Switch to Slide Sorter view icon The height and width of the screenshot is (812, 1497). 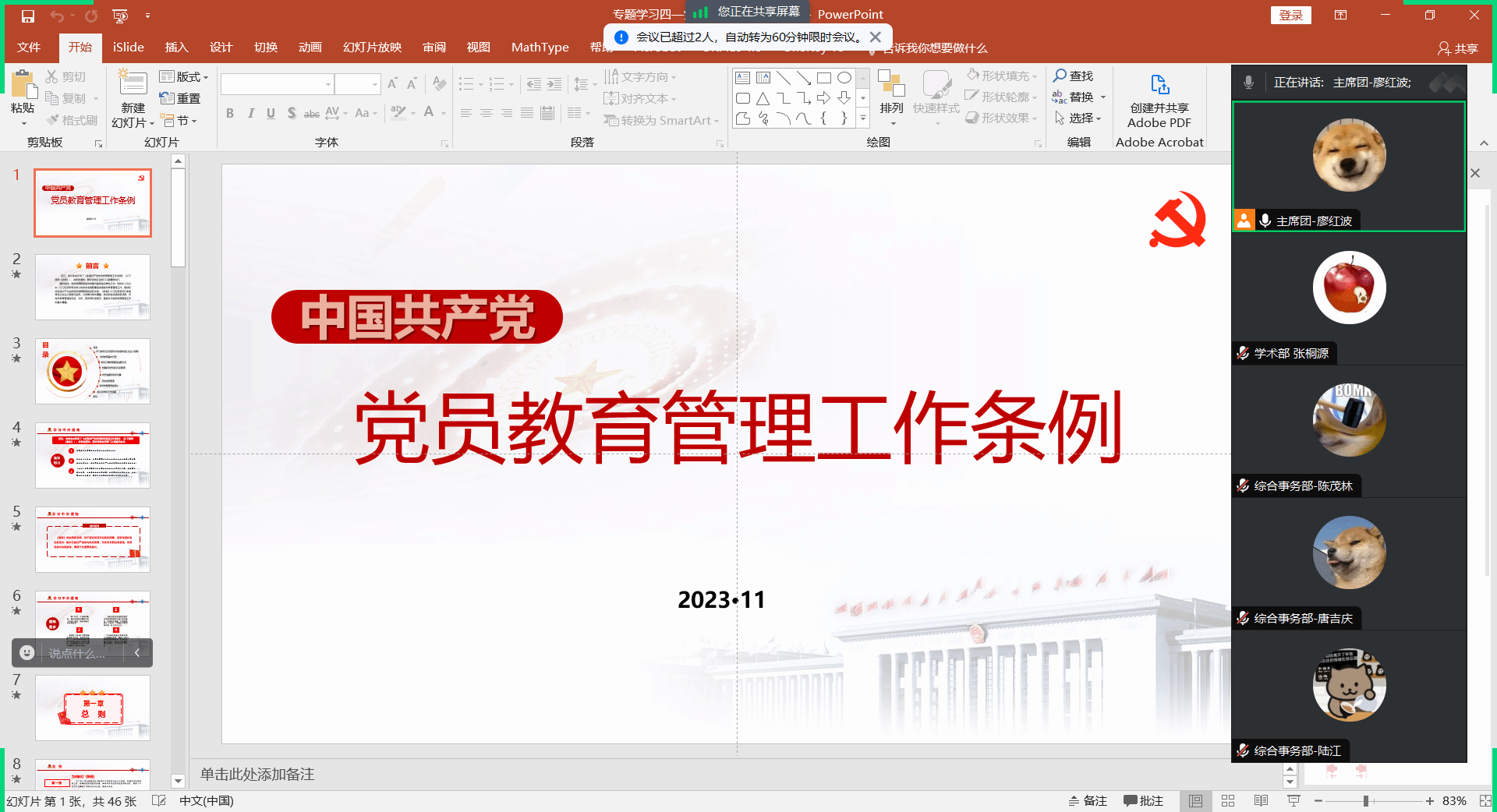[1228, 801]
